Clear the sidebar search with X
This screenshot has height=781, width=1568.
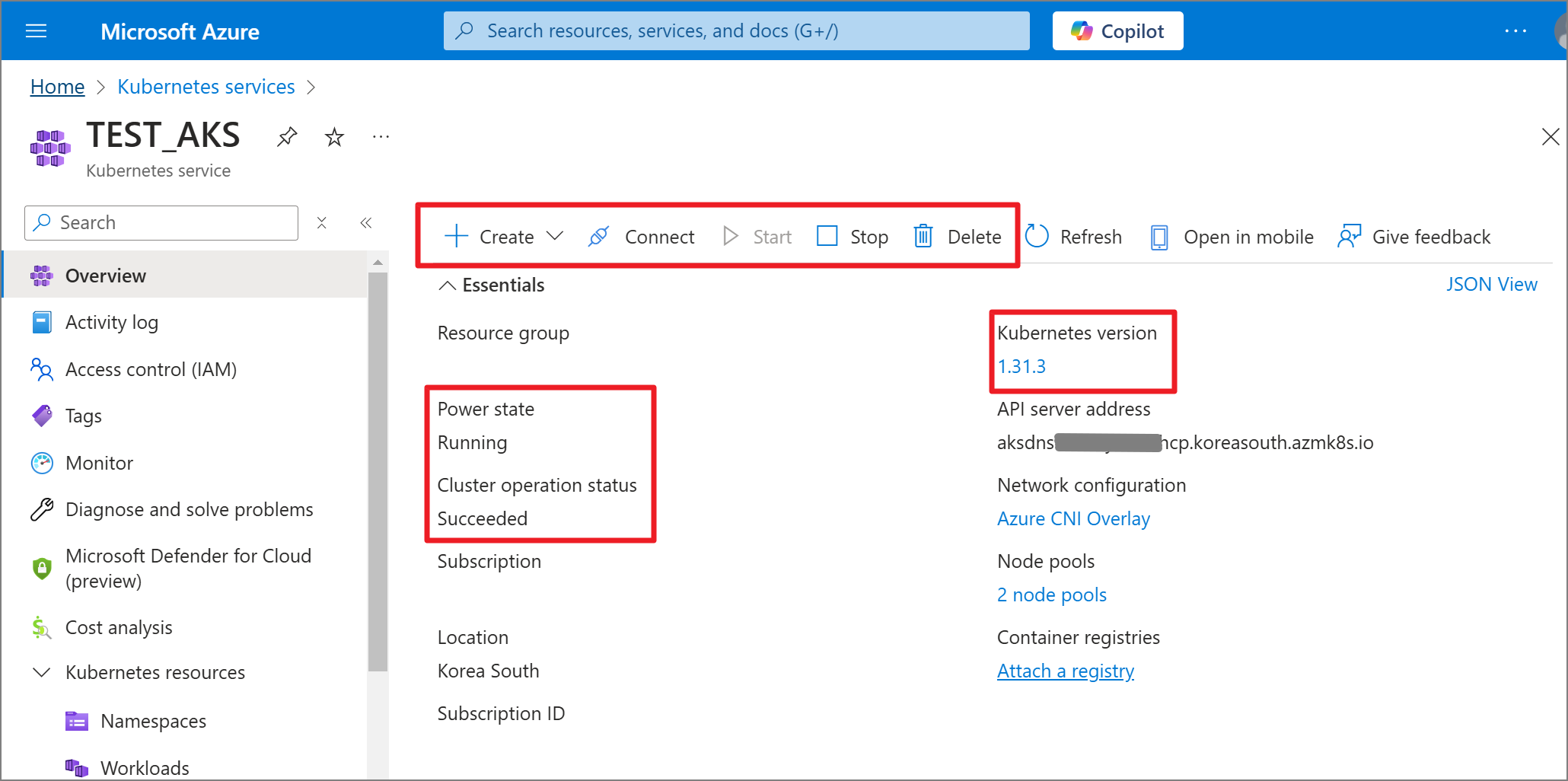322,223
